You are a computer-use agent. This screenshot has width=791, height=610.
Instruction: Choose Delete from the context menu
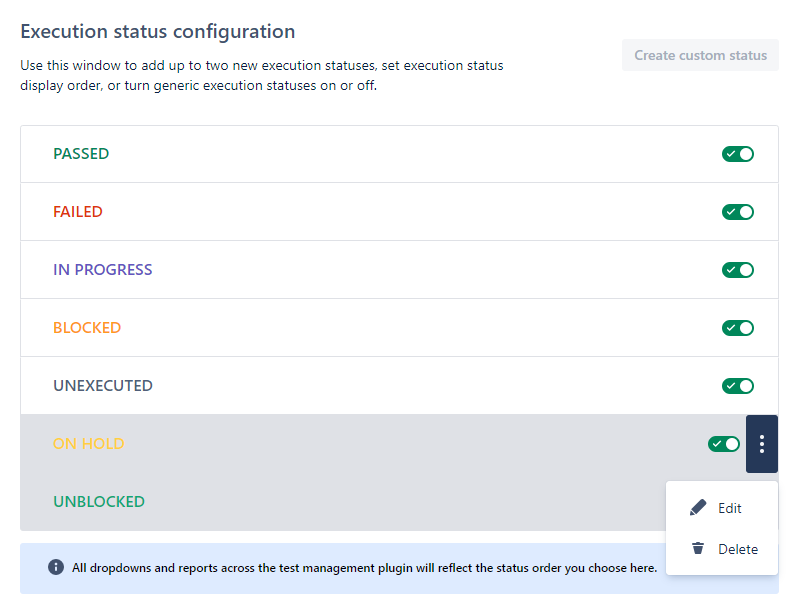point(737,549)
